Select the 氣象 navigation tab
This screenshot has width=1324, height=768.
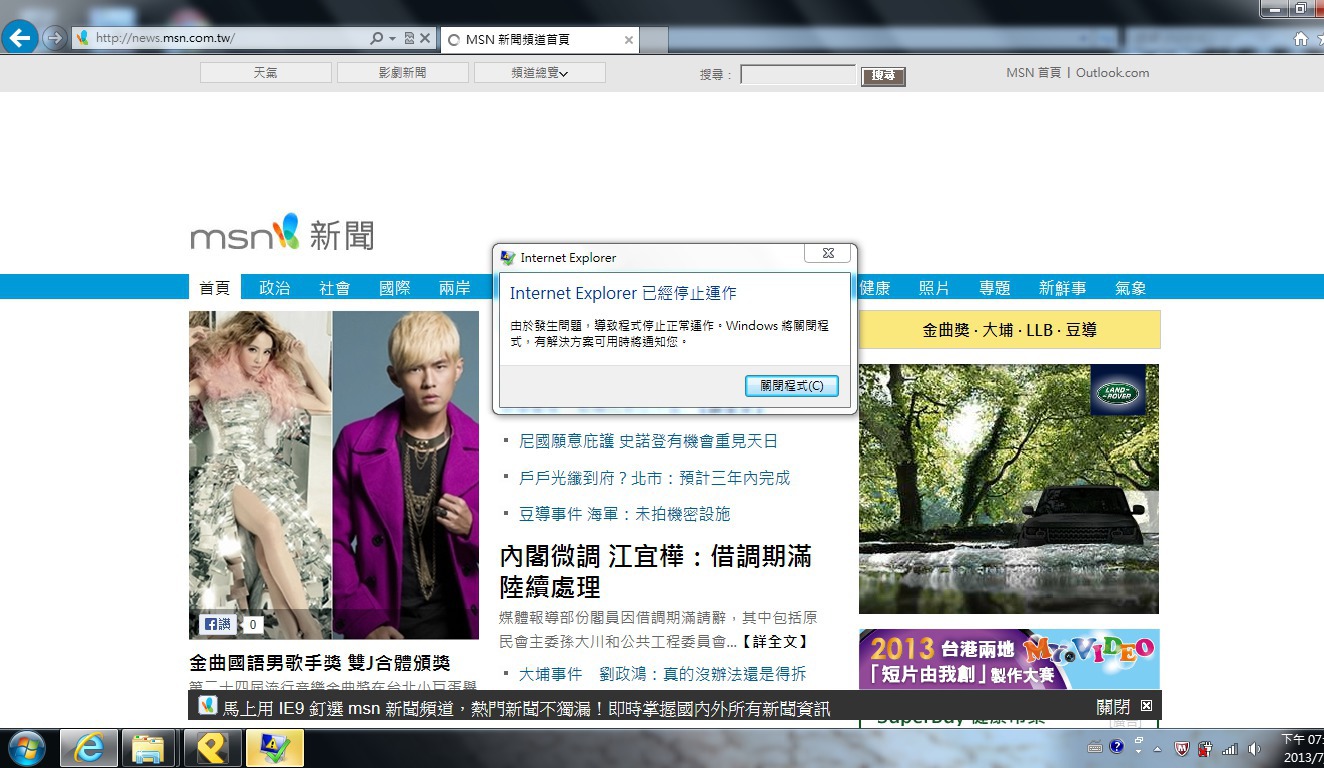1130,288
